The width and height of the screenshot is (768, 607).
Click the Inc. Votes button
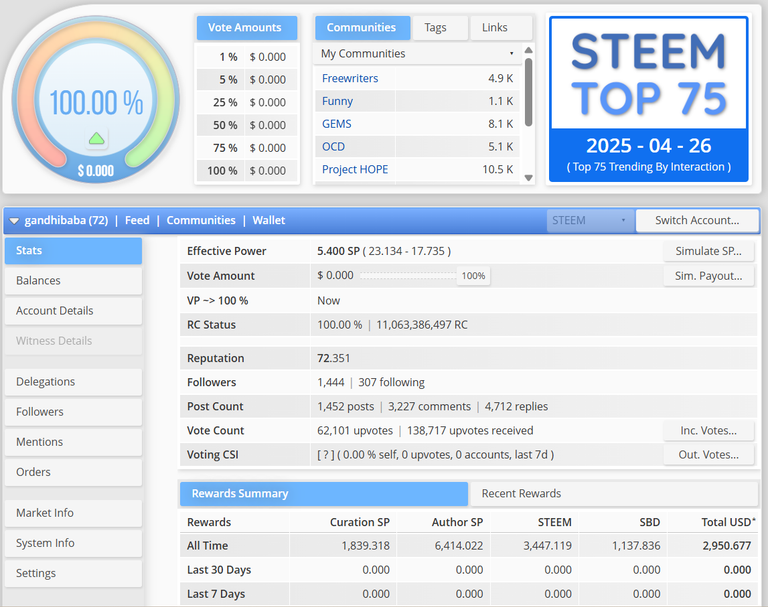coord(708,431)
